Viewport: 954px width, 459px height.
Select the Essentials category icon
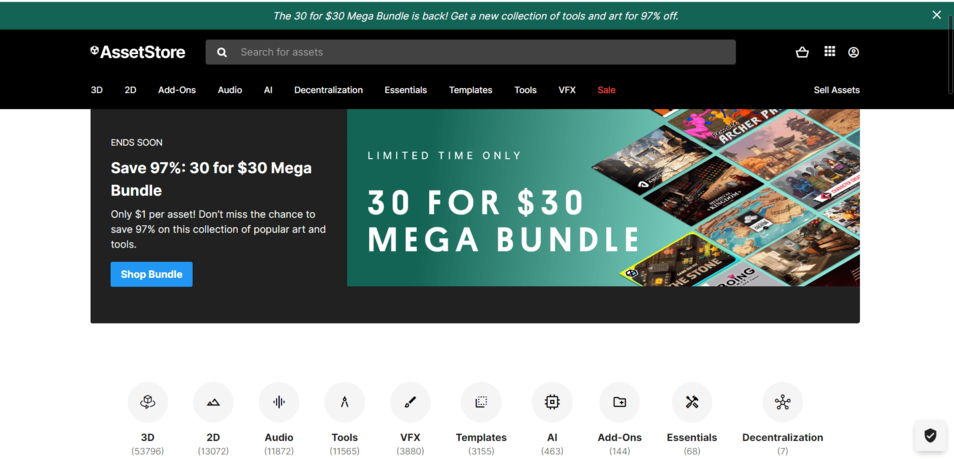tap(692, 402)
